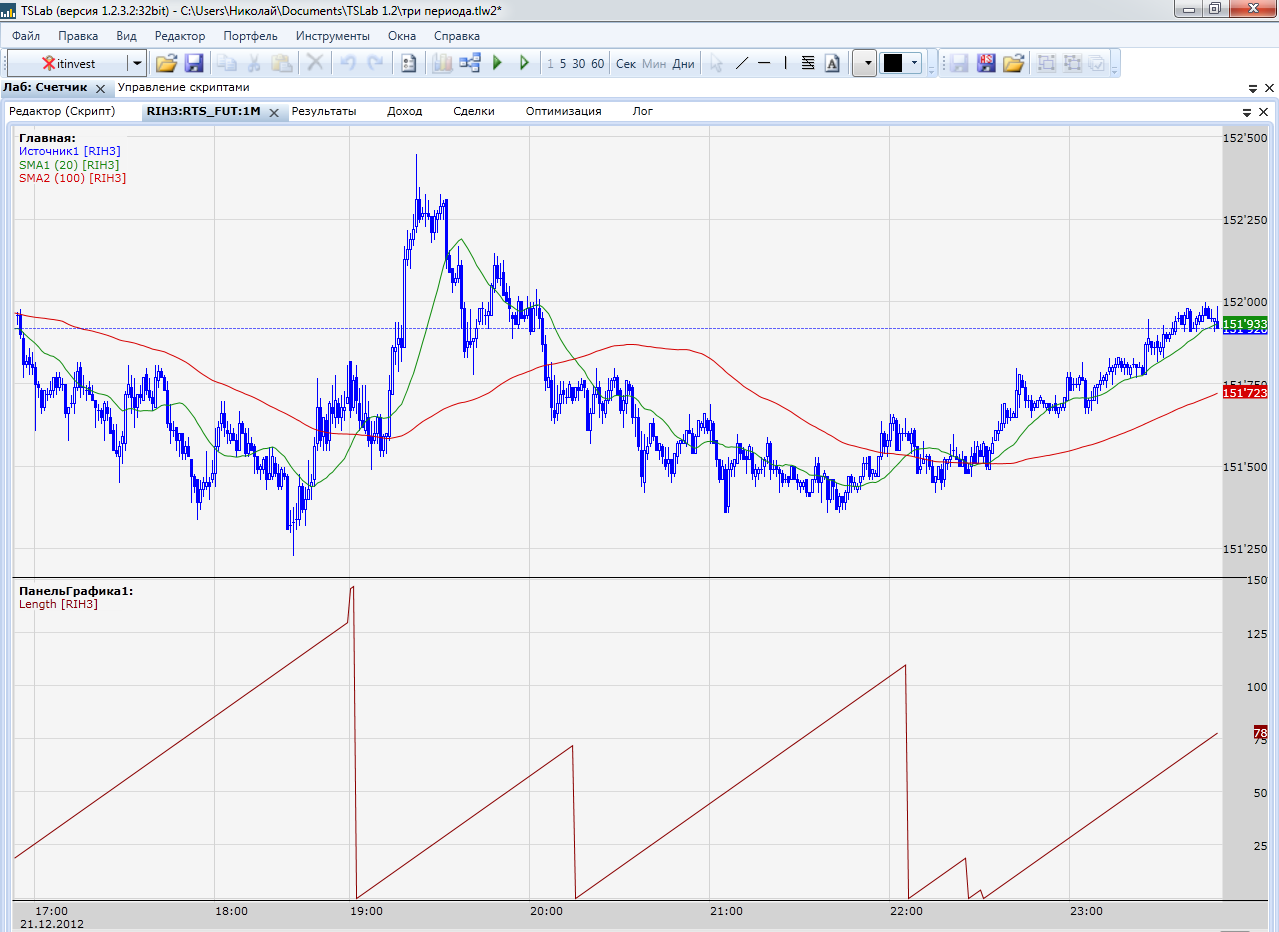Click the open folder icon in main toolbar
This screenshot has height=932, width=1279.
click(x=166, y=63)
